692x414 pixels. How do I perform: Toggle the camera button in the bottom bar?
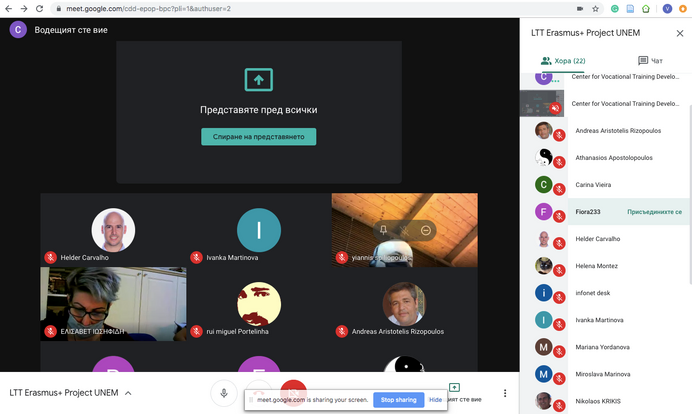coord(293,386)
